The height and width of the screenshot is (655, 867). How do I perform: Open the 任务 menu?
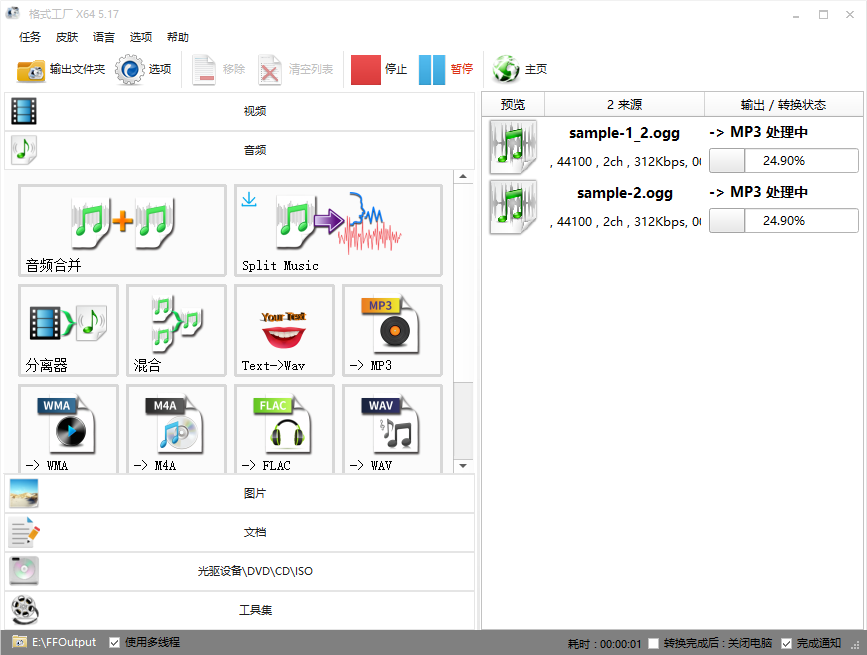30,37
